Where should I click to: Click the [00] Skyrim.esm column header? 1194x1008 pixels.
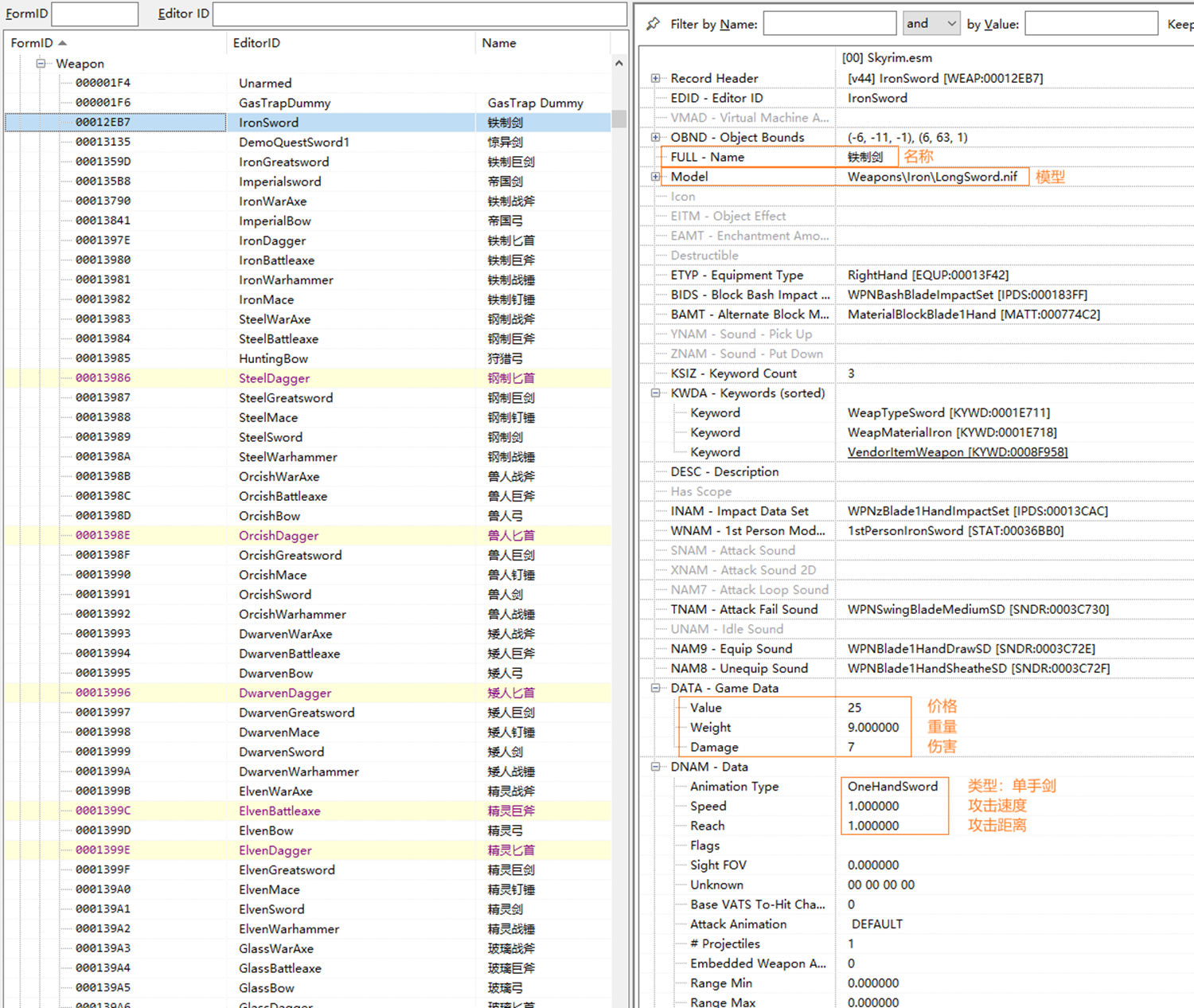887,57
